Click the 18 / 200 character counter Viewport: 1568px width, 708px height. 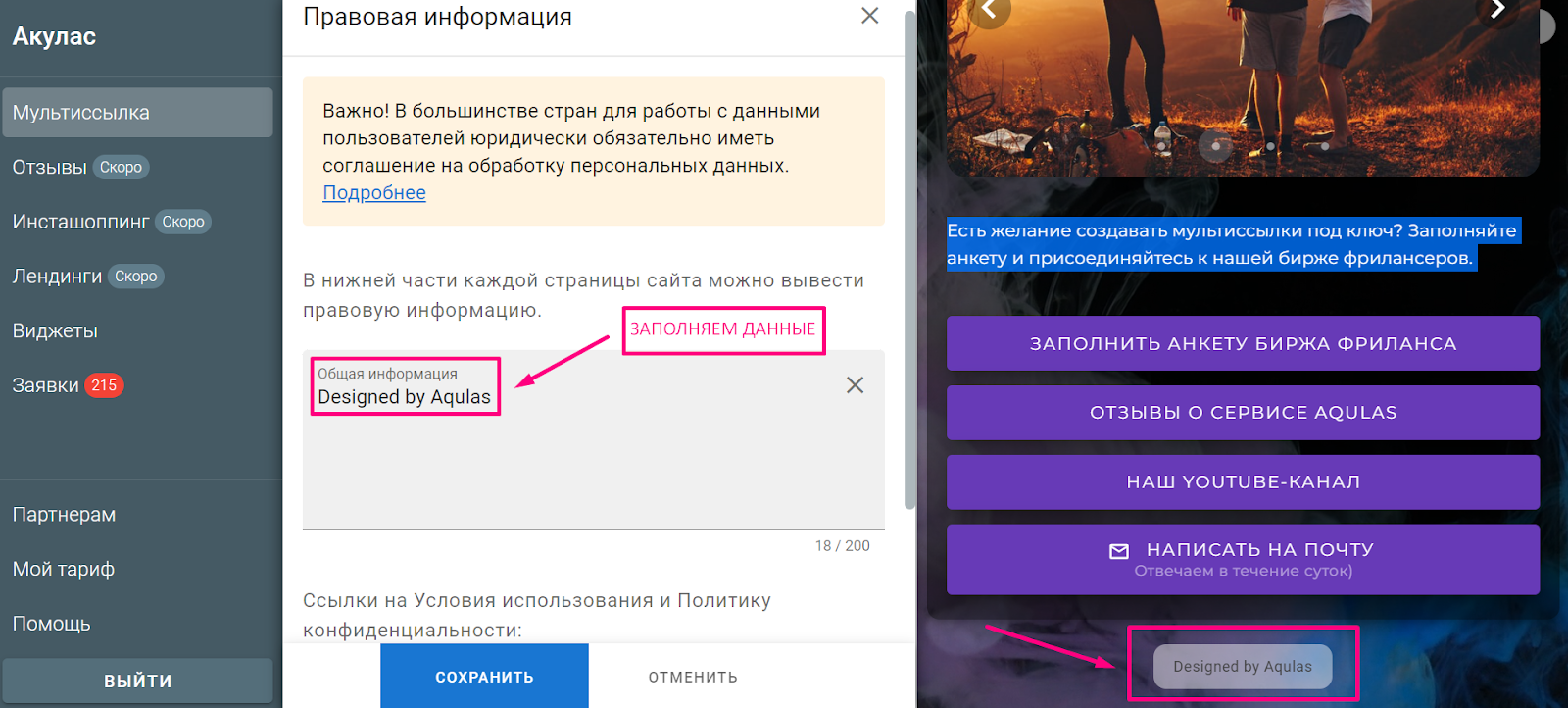pyautogui.click(x=843, y=546)
